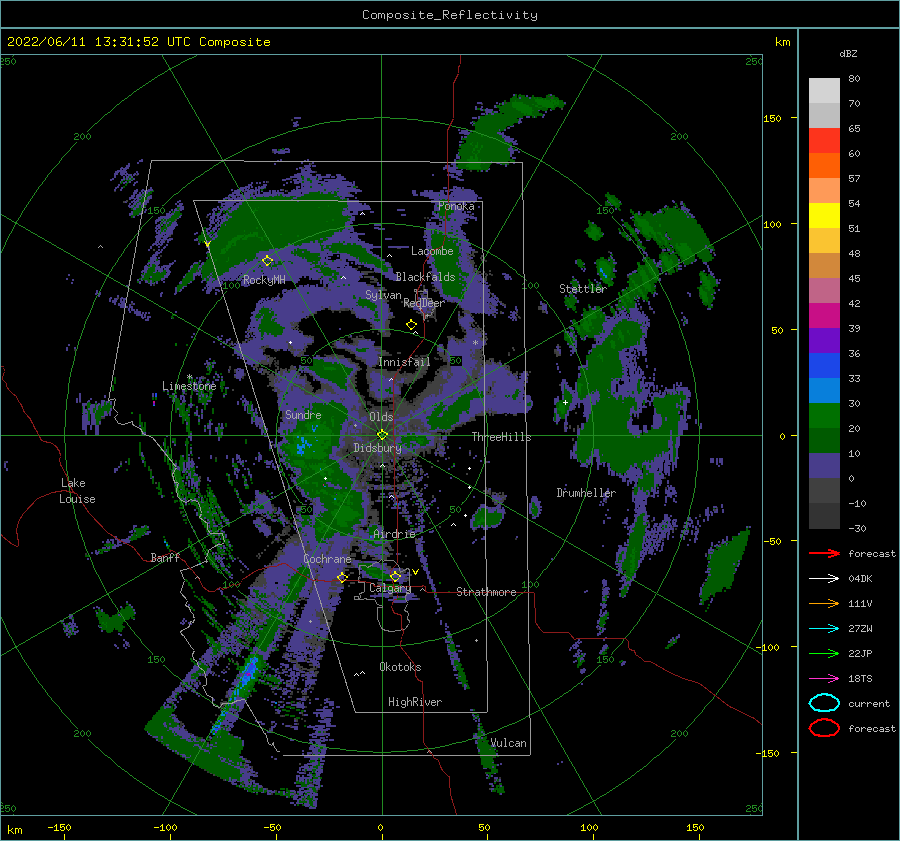Click the red forecast arrow icon

tap(824, 553)
